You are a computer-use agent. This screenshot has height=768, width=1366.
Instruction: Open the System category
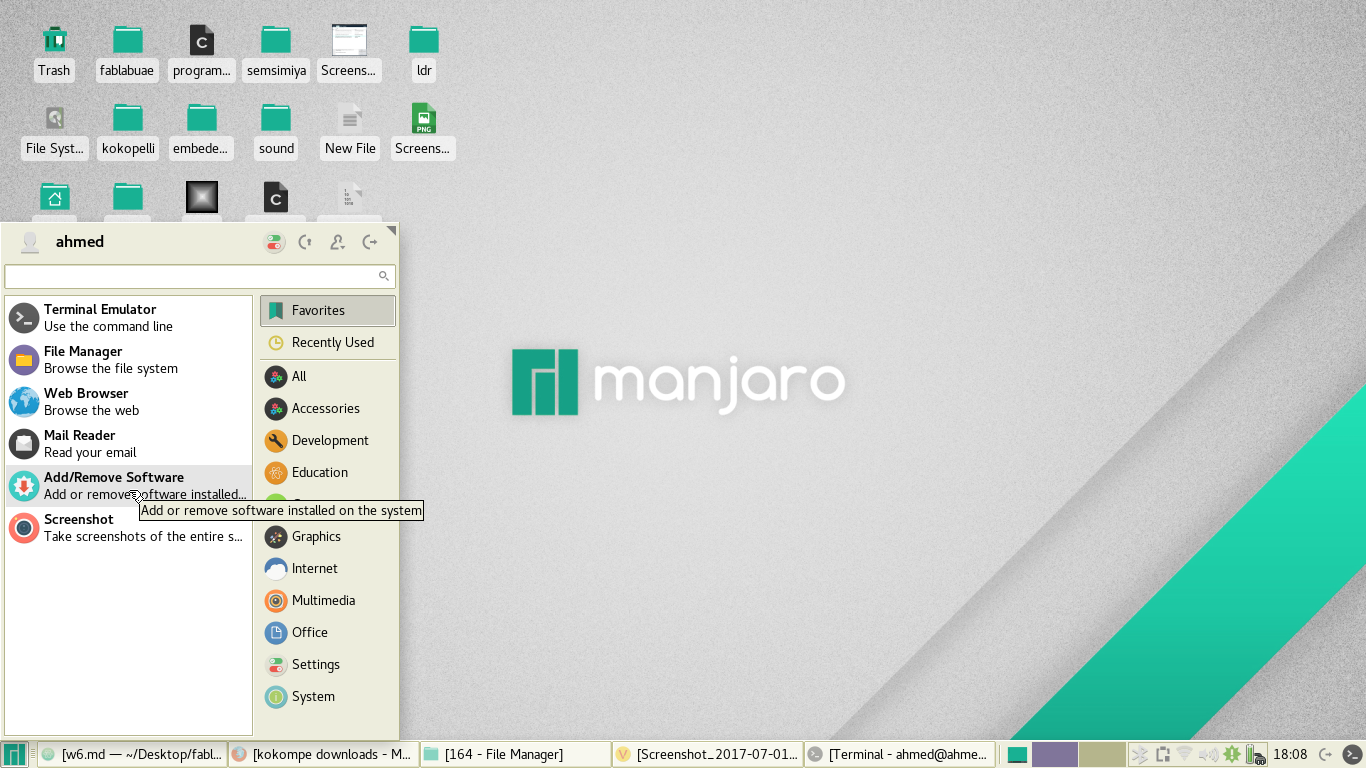[x=328, y=697]
